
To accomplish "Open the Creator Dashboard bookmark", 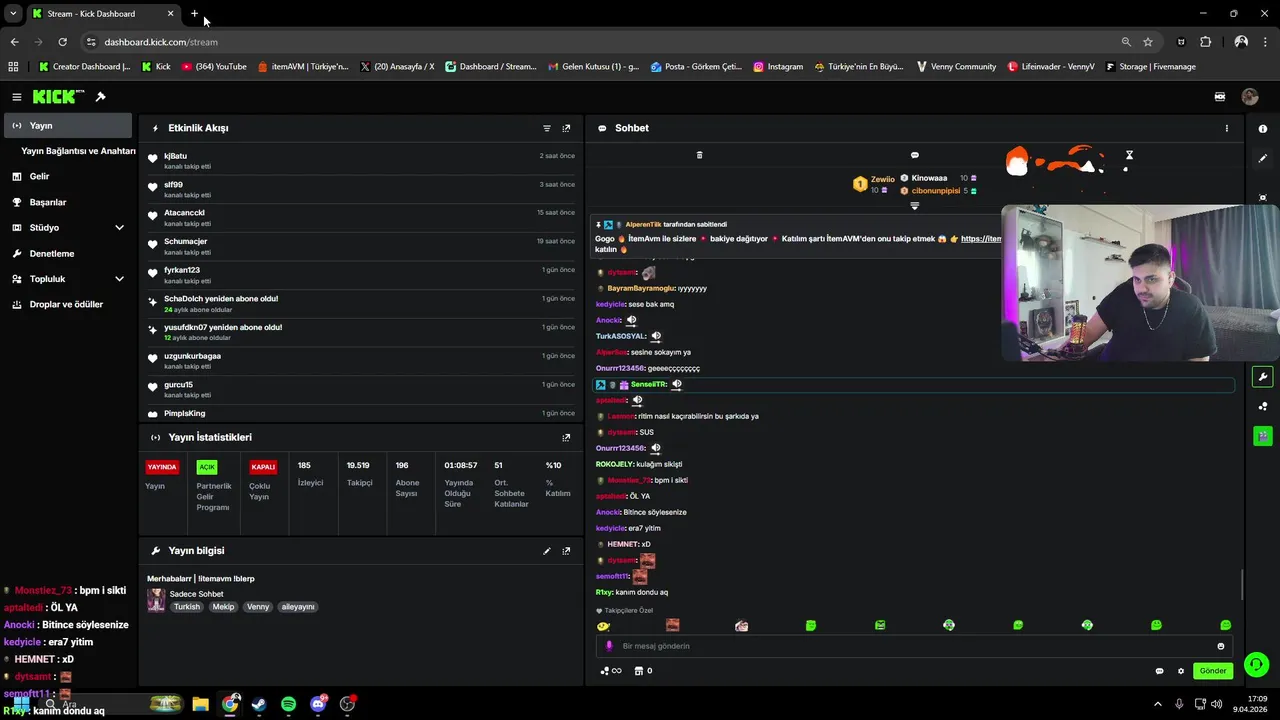I will tap(84, 67).
